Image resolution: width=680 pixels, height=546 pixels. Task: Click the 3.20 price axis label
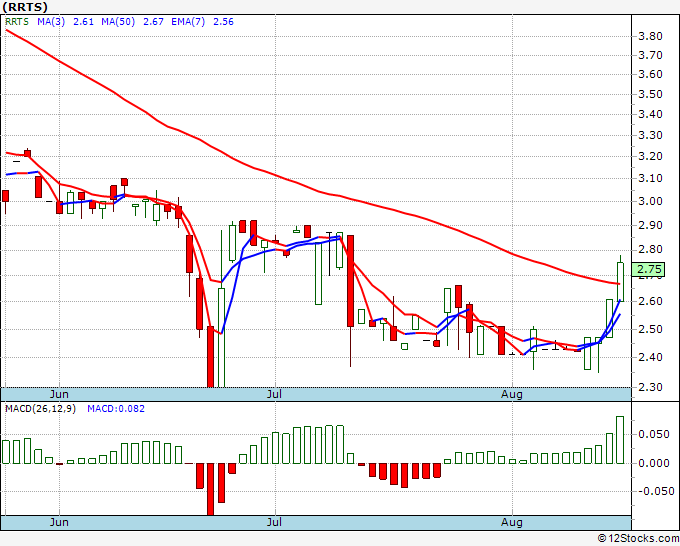coord(651,156)
